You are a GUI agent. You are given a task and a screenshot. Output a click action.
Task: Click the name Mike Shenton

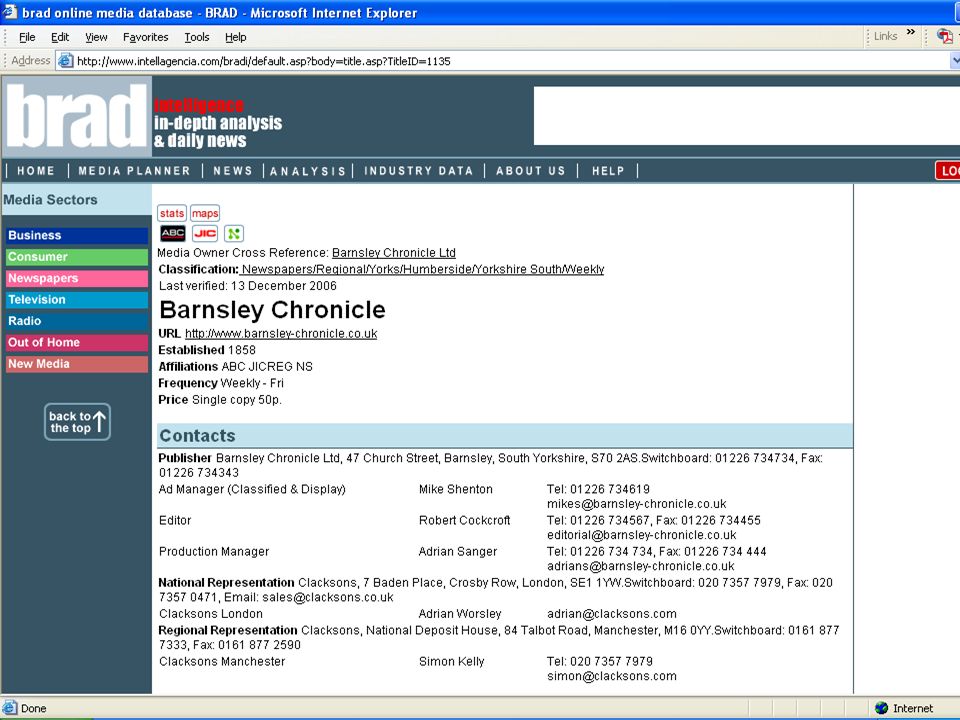(456, 489)
